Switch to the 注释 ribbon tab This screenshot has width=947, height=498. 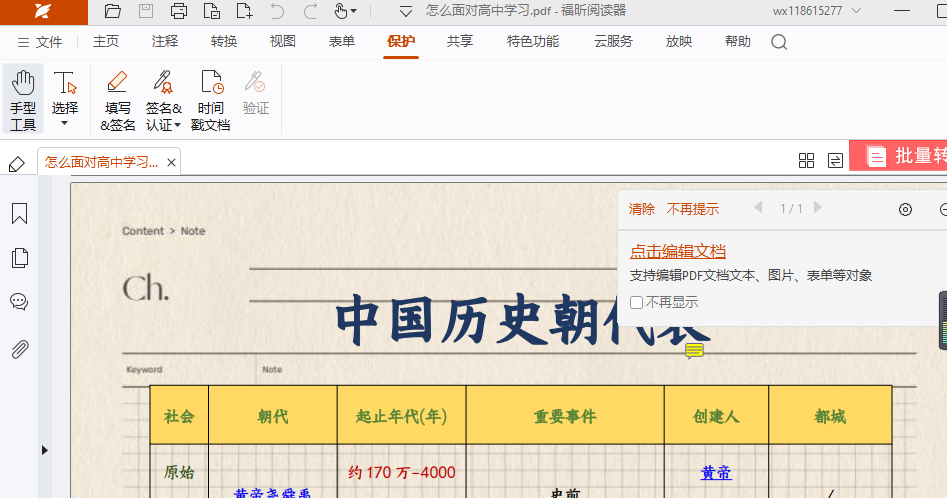pyautogui.click(x=165, y=42)
